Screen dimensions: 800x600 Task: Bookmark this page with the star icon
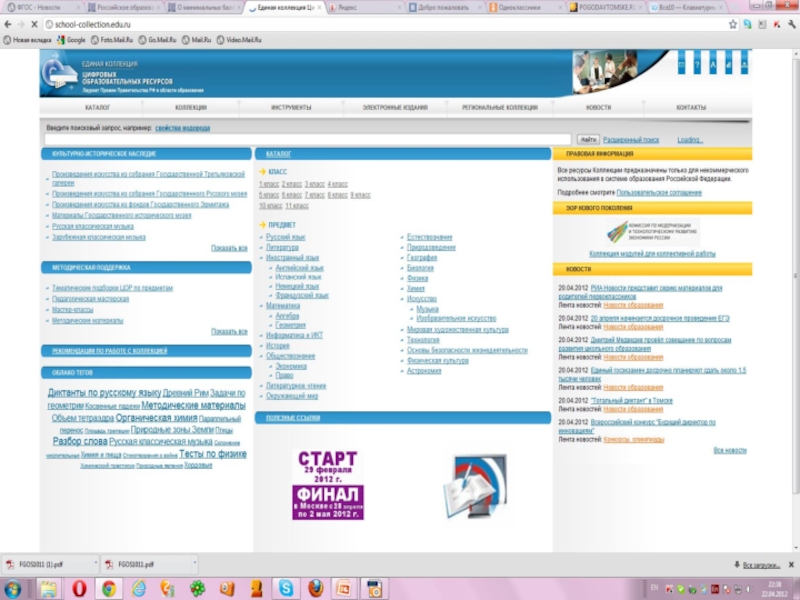pyautogui.click(x=733, y=24)
